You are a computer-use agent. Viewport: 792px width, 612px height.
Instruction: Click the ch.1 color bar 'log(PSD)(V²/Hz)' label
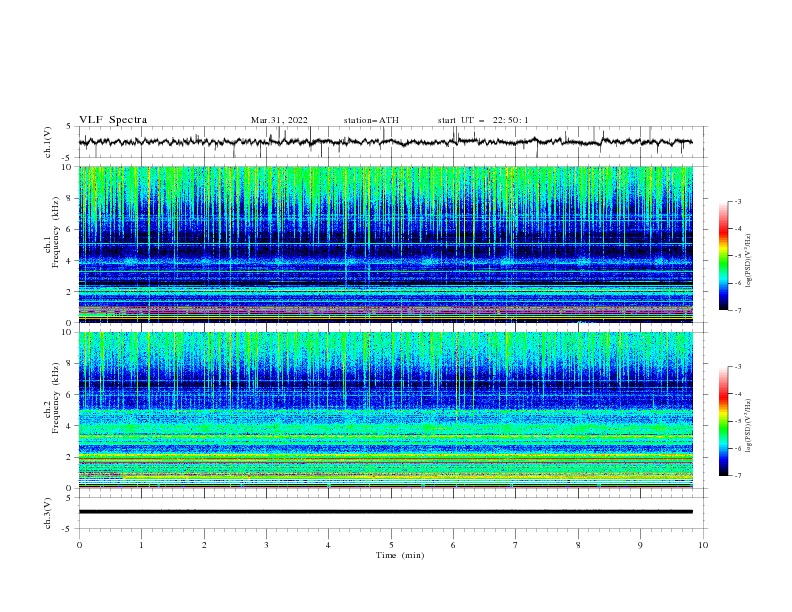(x=748, y=261)
